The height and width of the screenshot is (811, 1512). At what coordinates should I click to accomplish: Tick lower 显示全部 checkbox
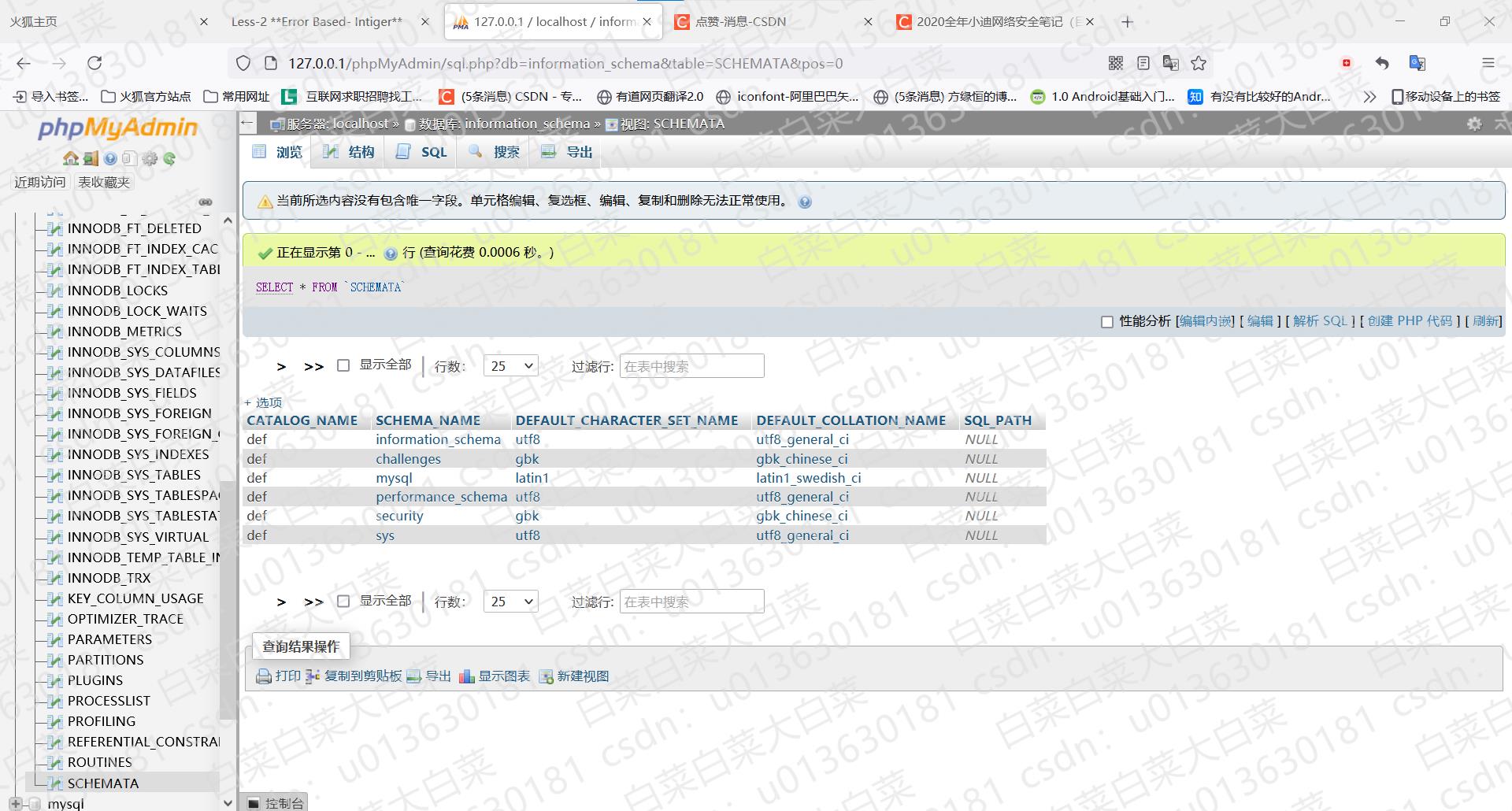coord(343,602)
